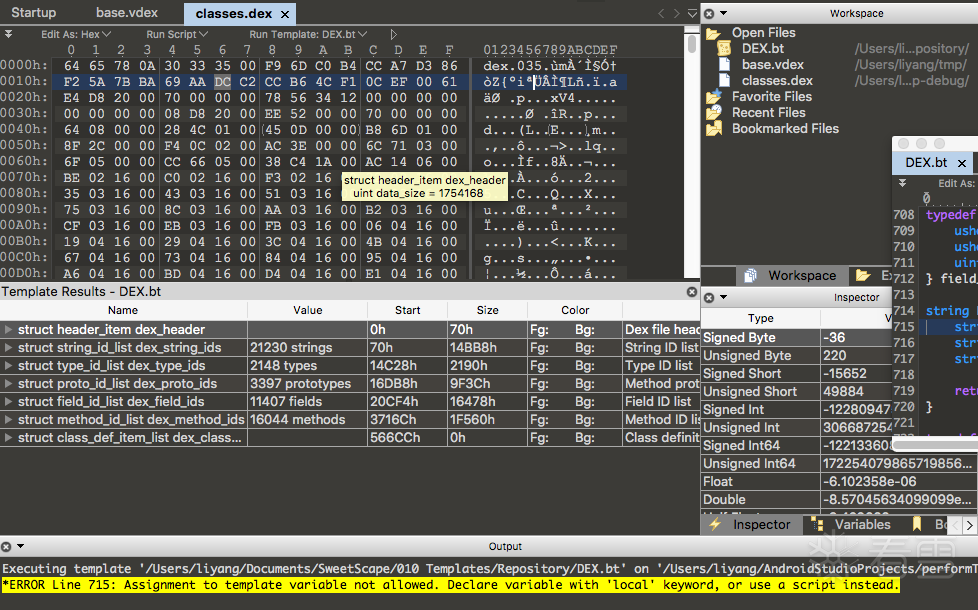Open the Run Script dropdown

[x=177, y=34]
